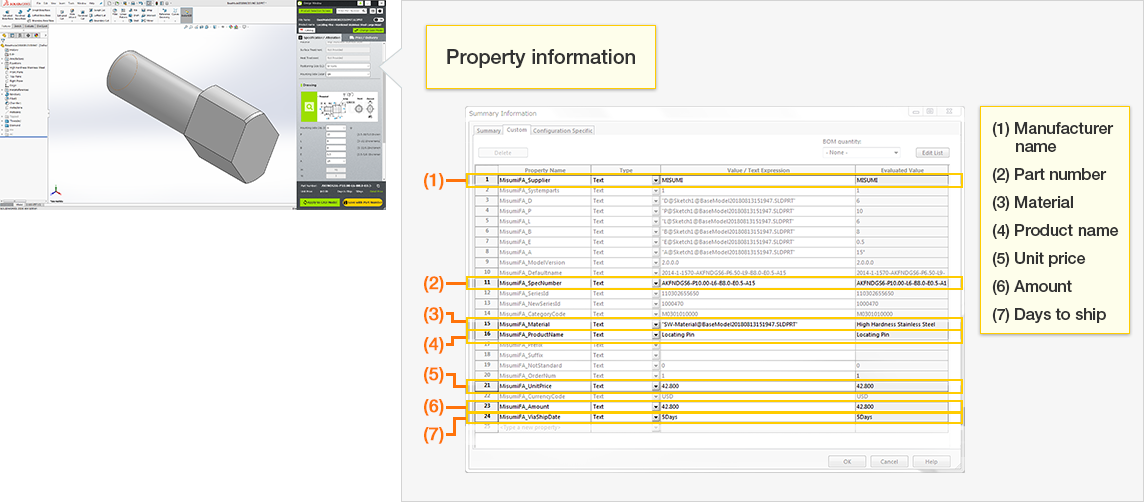This screenshot has height=502, width=1144.
Task: Click Cancel in Summary Information dialog
Action: [889, 461]
